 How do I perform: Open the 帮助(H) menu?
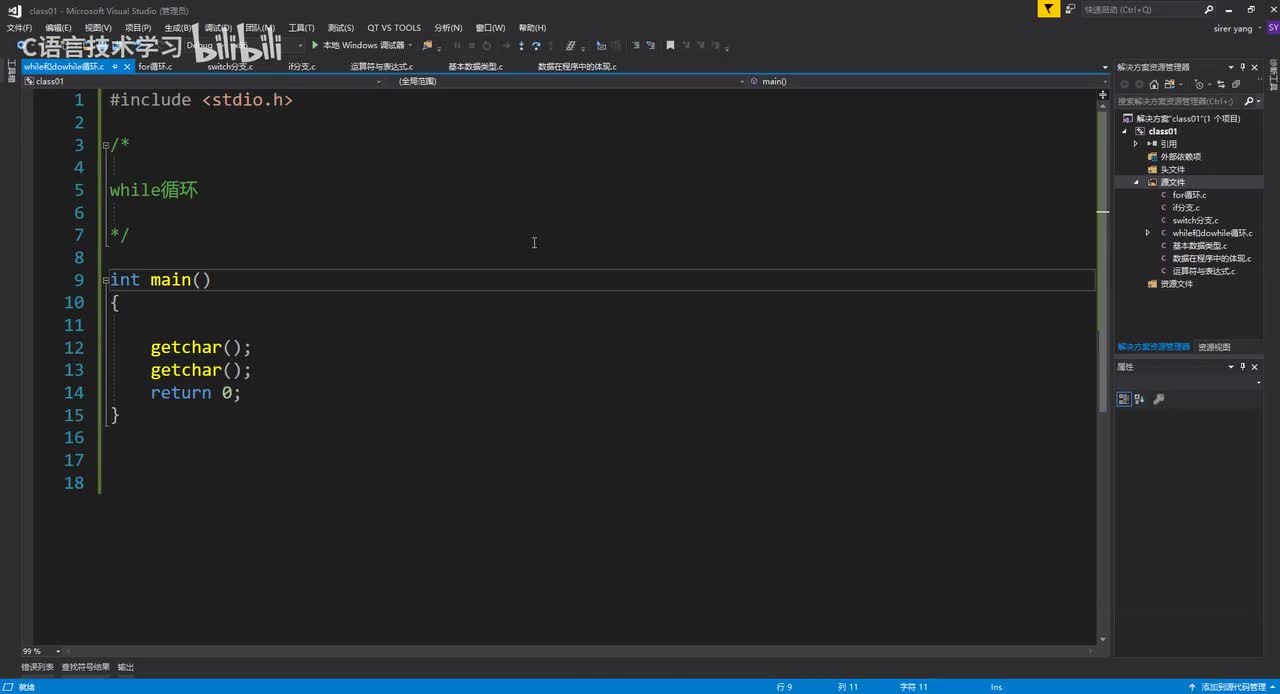click(532, 28)
